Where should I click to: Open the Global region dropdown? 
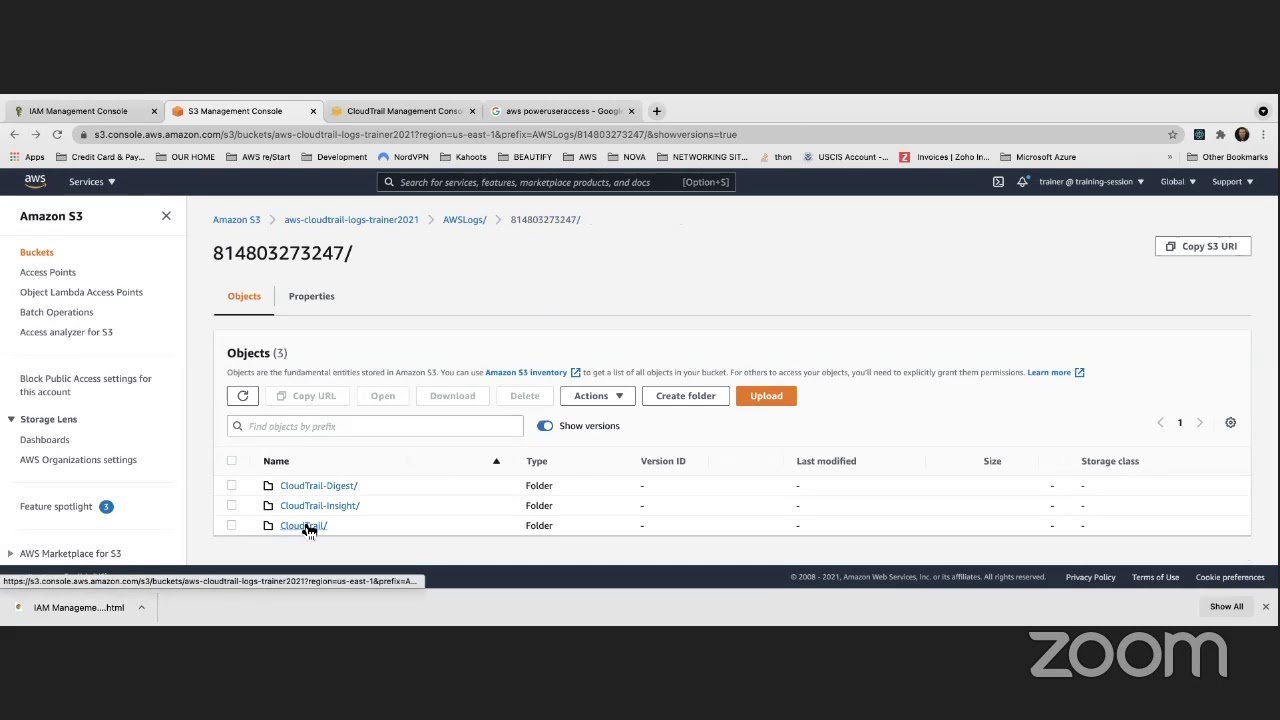pos(1178,182)
